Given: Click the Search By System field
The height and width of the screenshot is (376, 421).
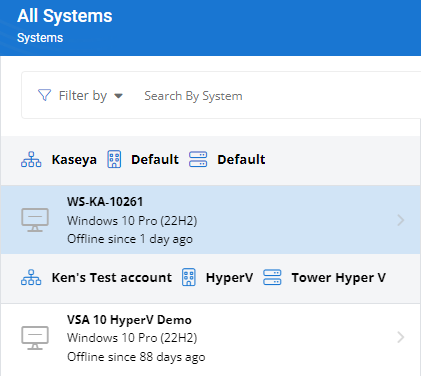Looking at the screenshot, I should point(193,96).
